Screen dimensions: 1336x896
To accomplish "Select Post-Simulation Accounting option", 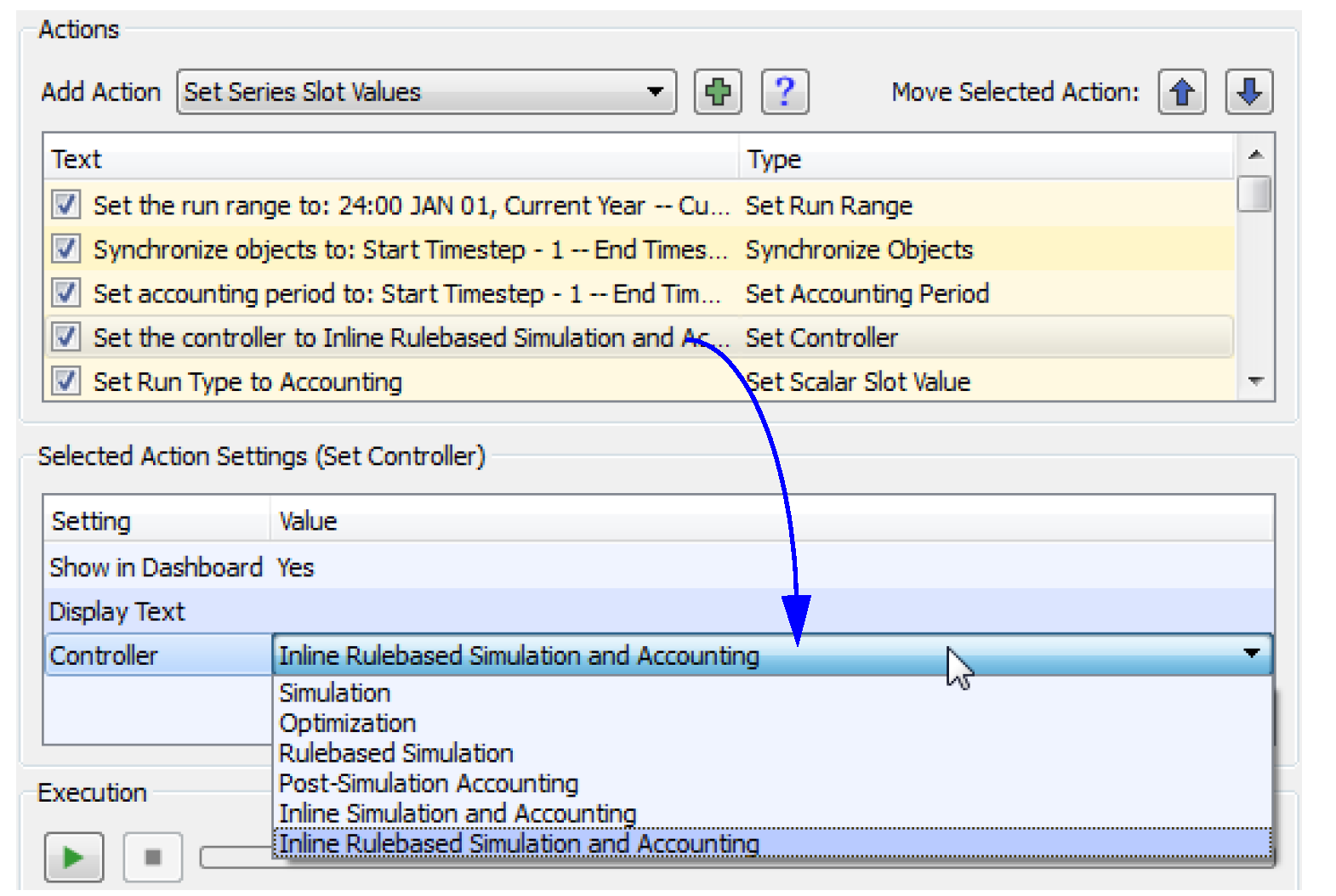I will [429, 783].
